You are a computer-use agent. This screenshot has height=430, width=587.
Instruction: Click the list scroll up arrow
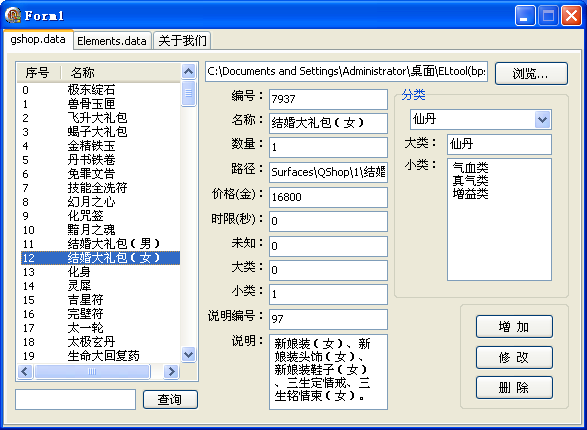pos(188,71)
